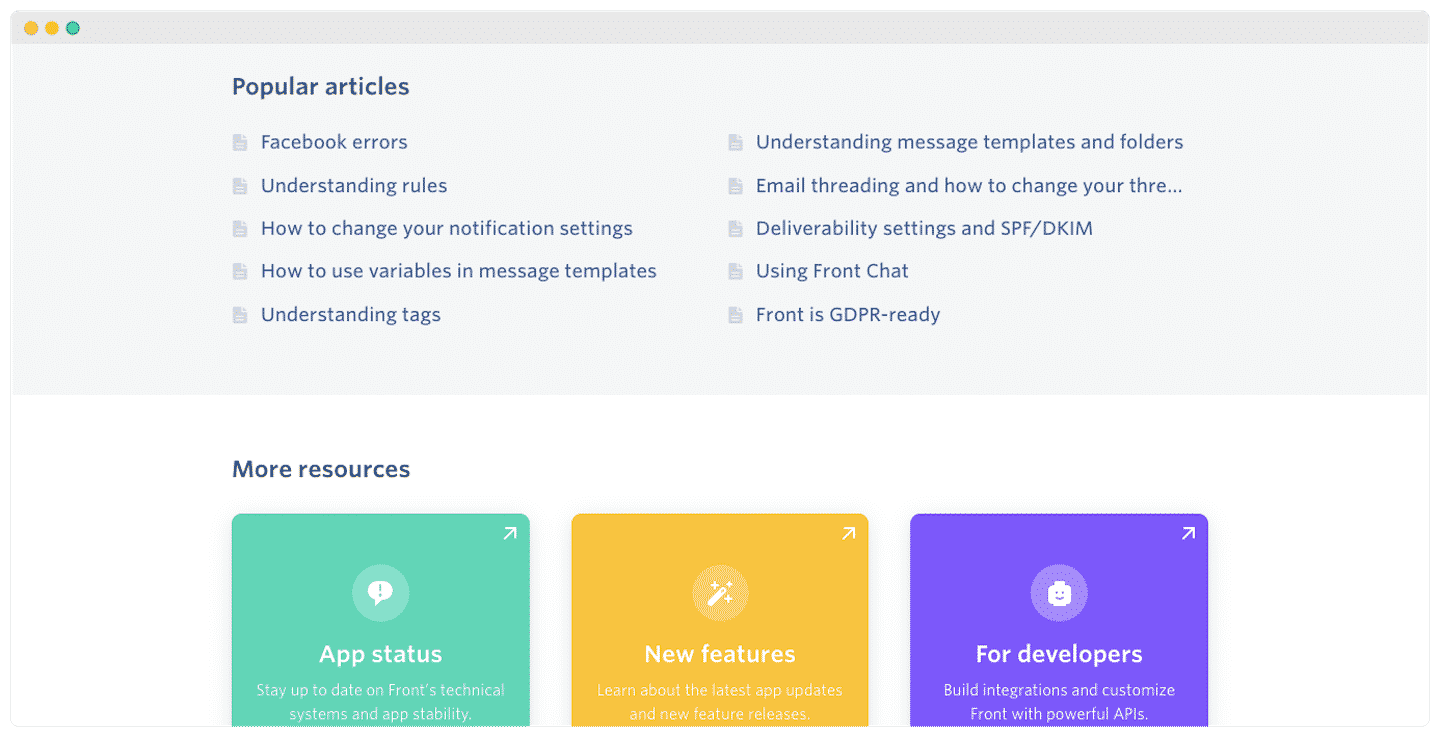The height and width of the screenshot is (737, 1440).
Task: Open How to change your notification settings
Action: pos(447,229)
